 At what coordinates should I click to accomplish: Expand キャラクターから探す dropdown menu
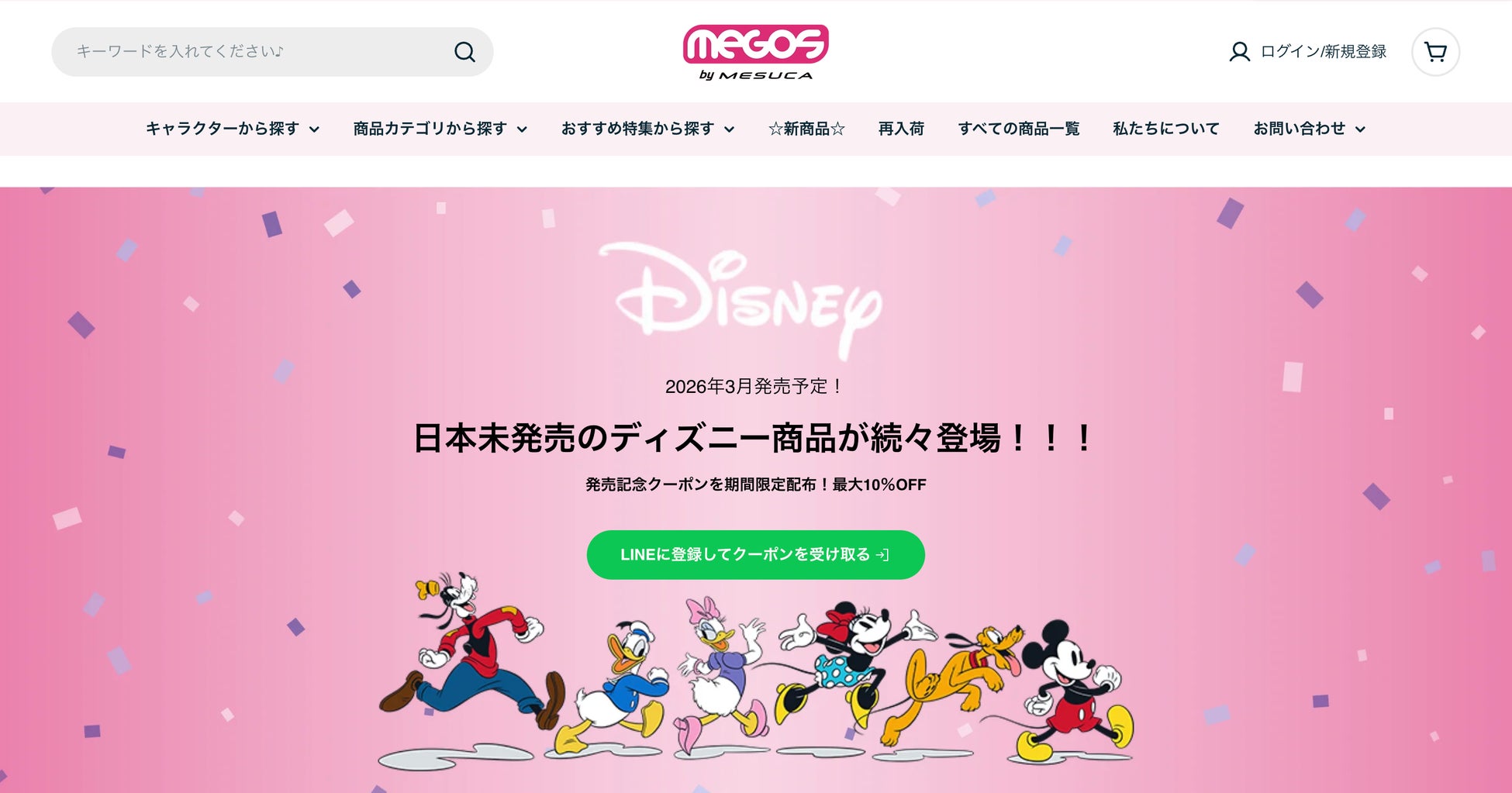[x=233, y=129]
